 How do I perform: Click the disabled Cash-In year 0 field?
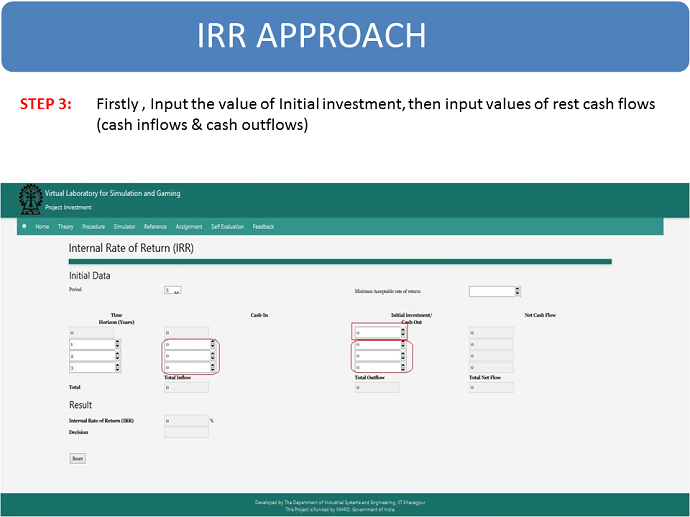pos(187,333)
